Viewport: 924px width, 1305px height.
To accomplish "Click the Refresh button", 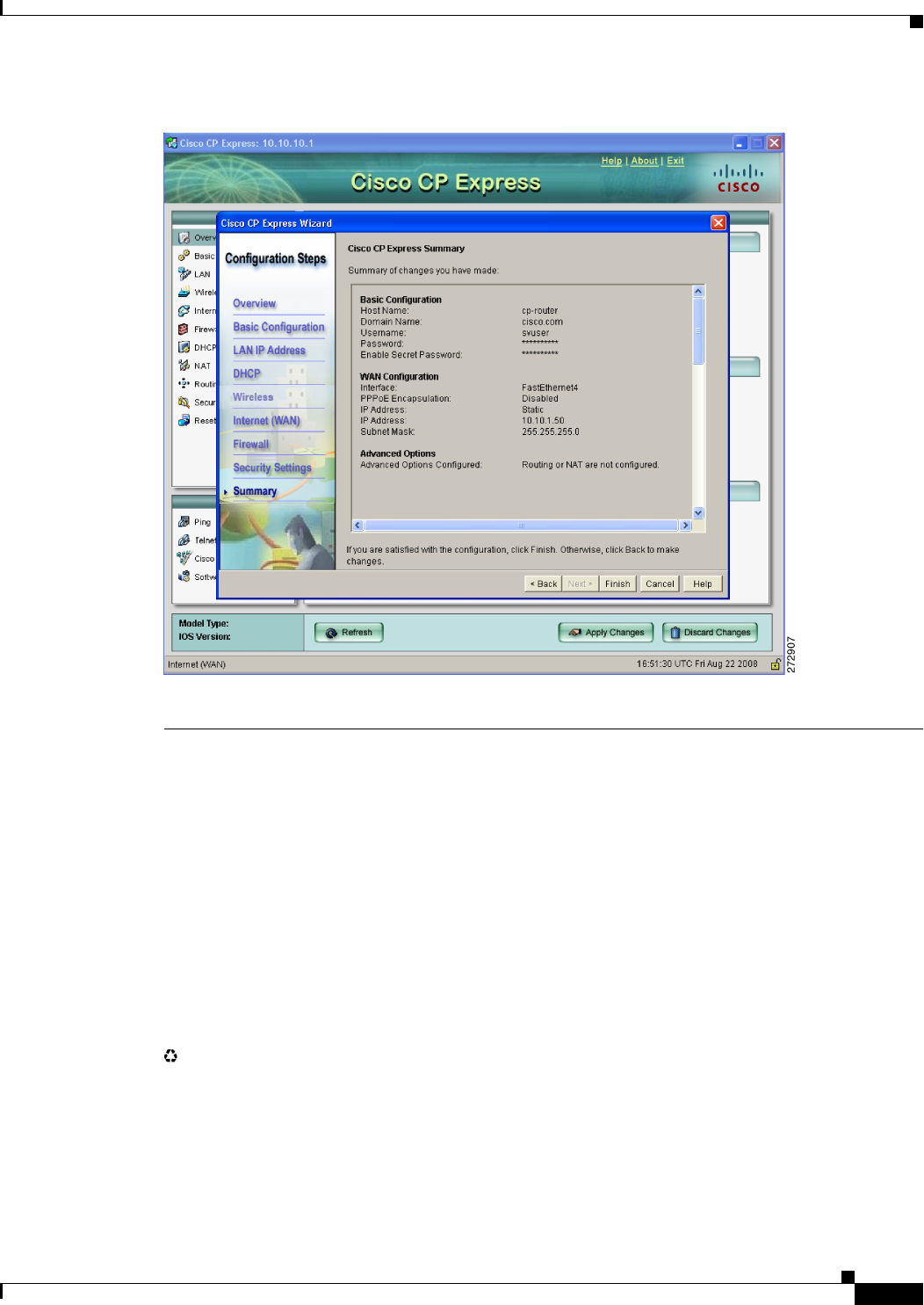I will click(349, 633).
